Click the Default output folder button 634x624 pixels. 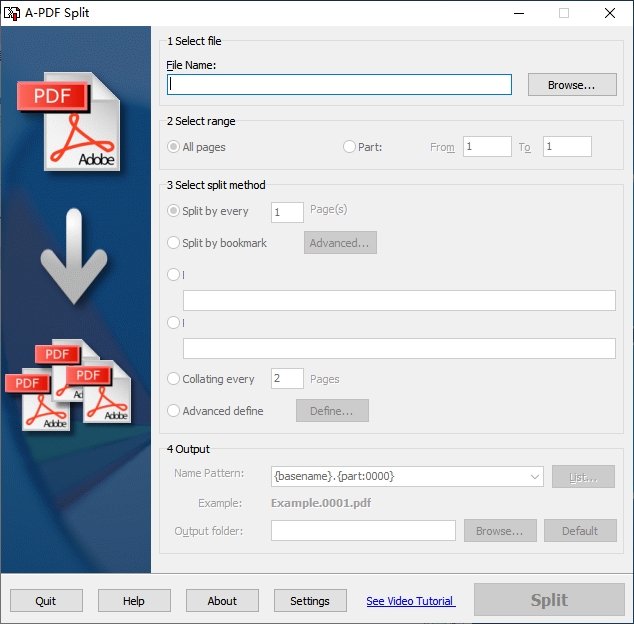click(581, 531)
